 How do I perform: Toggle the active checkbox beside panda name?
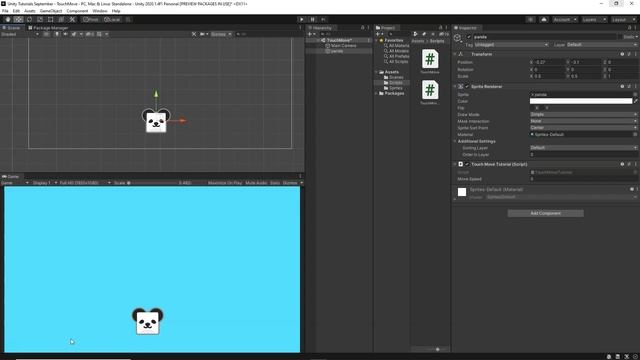point(469,37)
